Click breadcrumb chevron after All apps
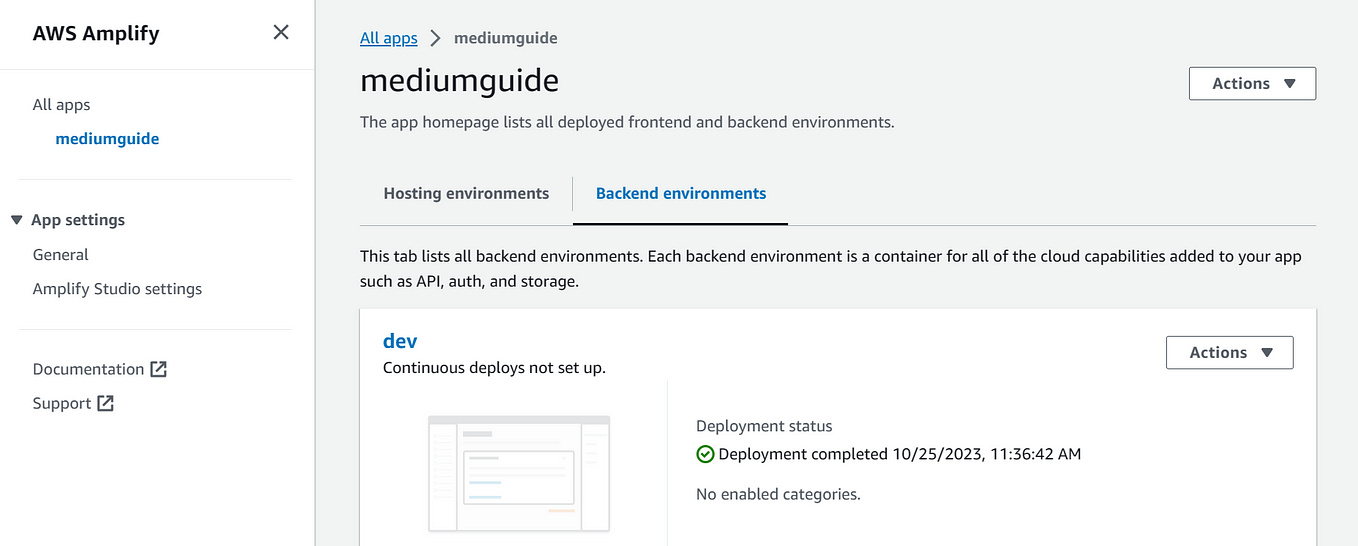Image resolution: width=1358 pixels, height=546 pixels. (435, 38)
